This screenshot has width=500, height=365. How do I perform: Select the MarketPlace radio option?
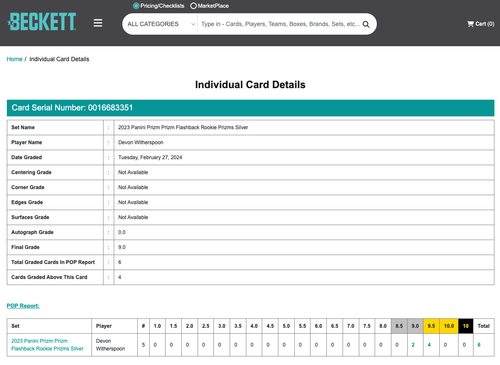tap(193, 6)
